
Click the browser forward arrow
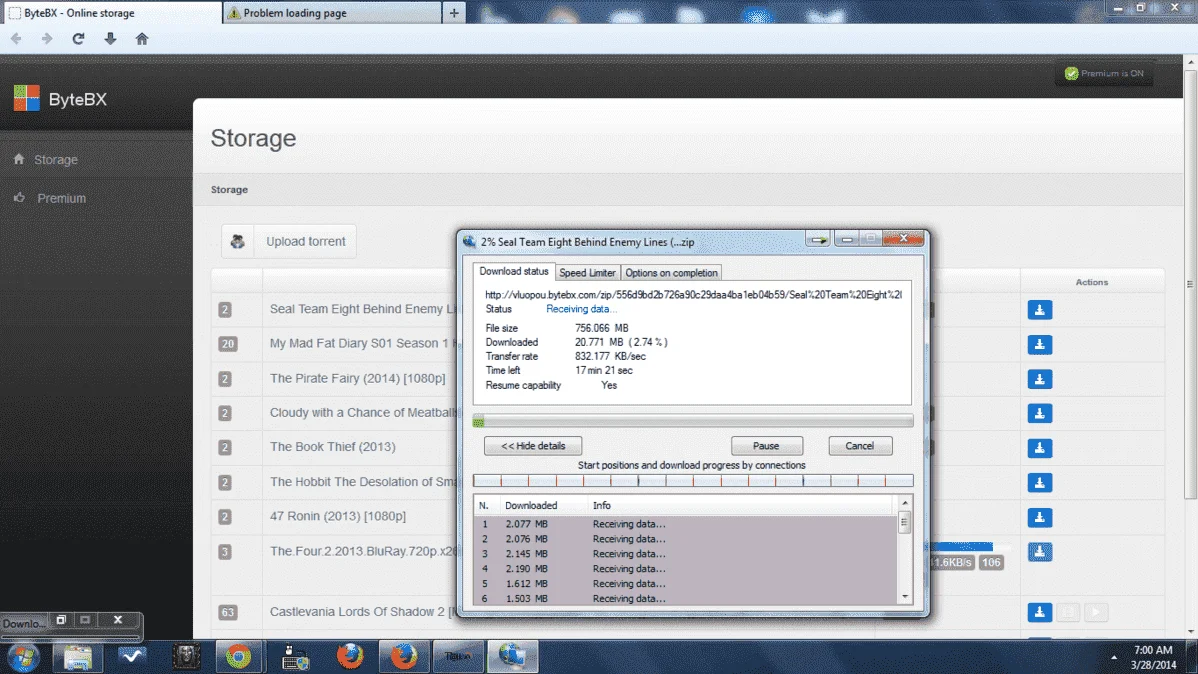47,39
